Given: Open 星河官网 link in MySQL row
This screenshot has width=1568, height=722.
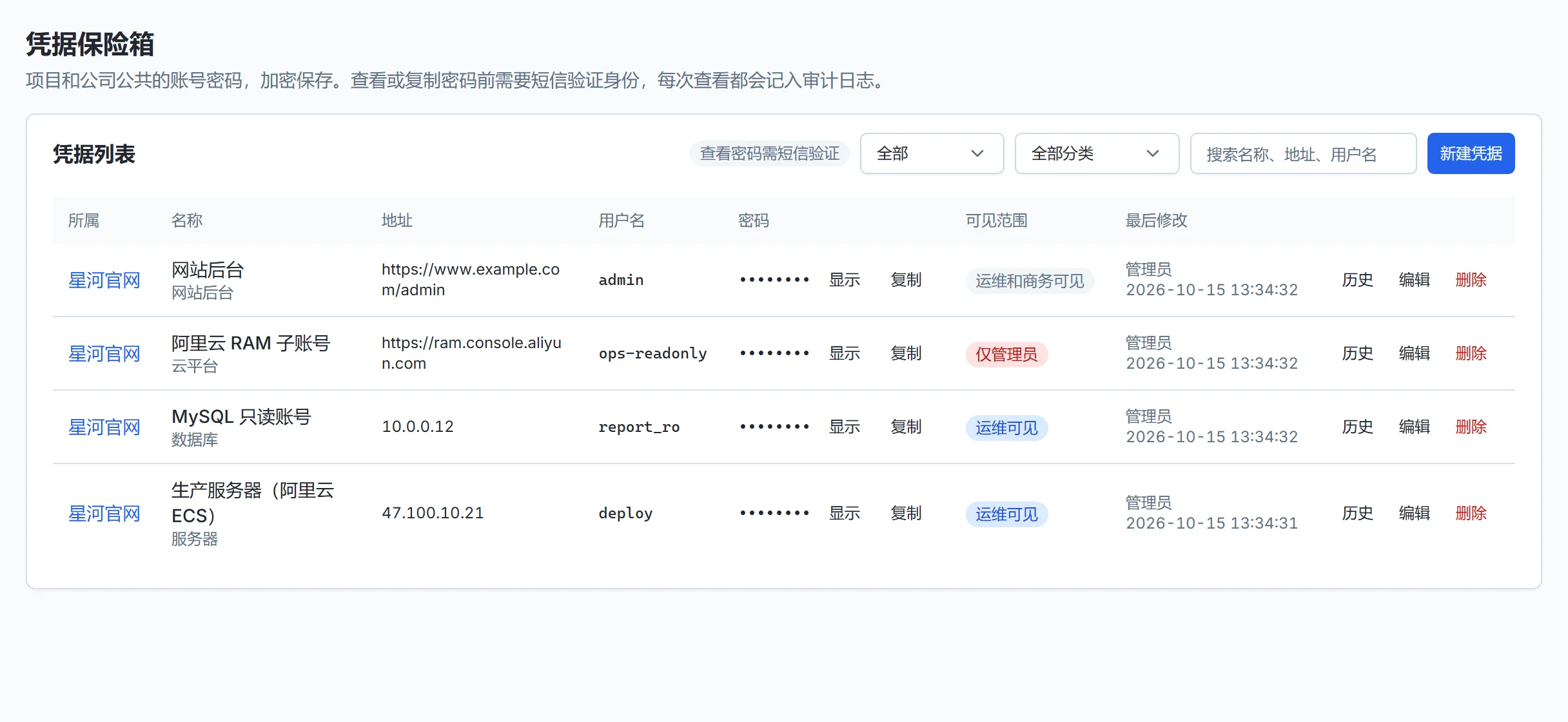Looking at the screenshot, I should (104, 427).
